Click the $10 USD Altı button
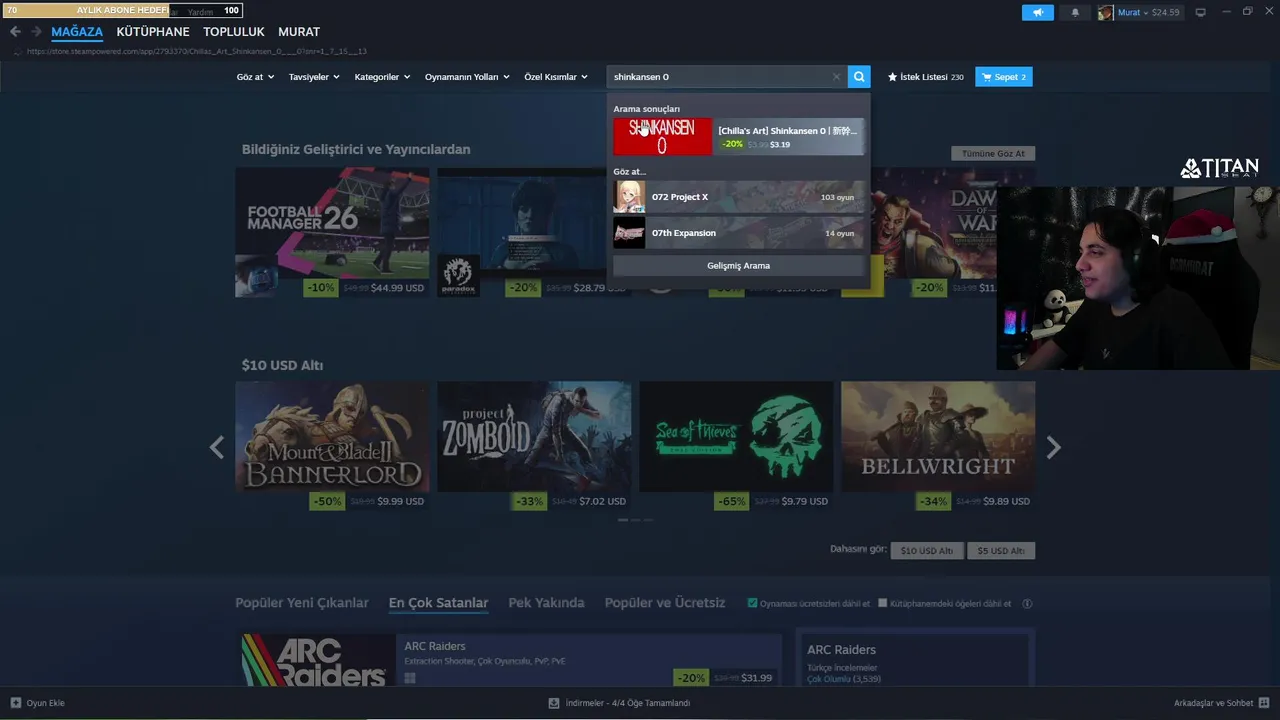 pos(927,551)
